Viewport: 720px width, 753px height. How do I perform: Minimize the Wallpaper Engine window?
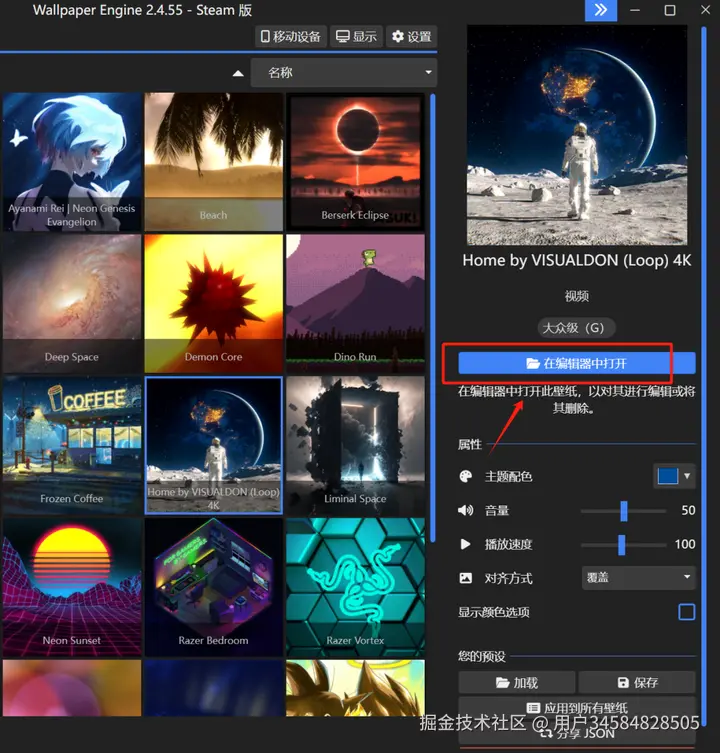635,10
